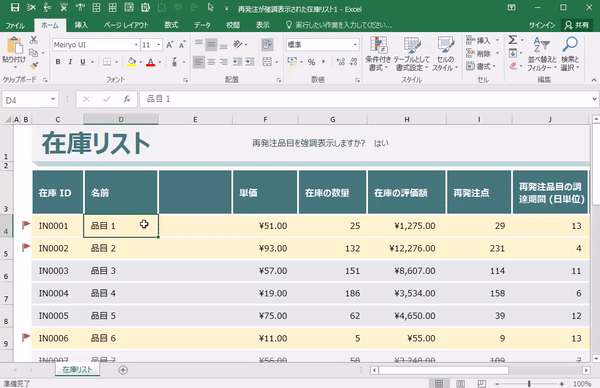The height and width of the screenshot is (388, 600).
Task: Open テーブルとして書式設定 format as table
Action: pos(411,54)
